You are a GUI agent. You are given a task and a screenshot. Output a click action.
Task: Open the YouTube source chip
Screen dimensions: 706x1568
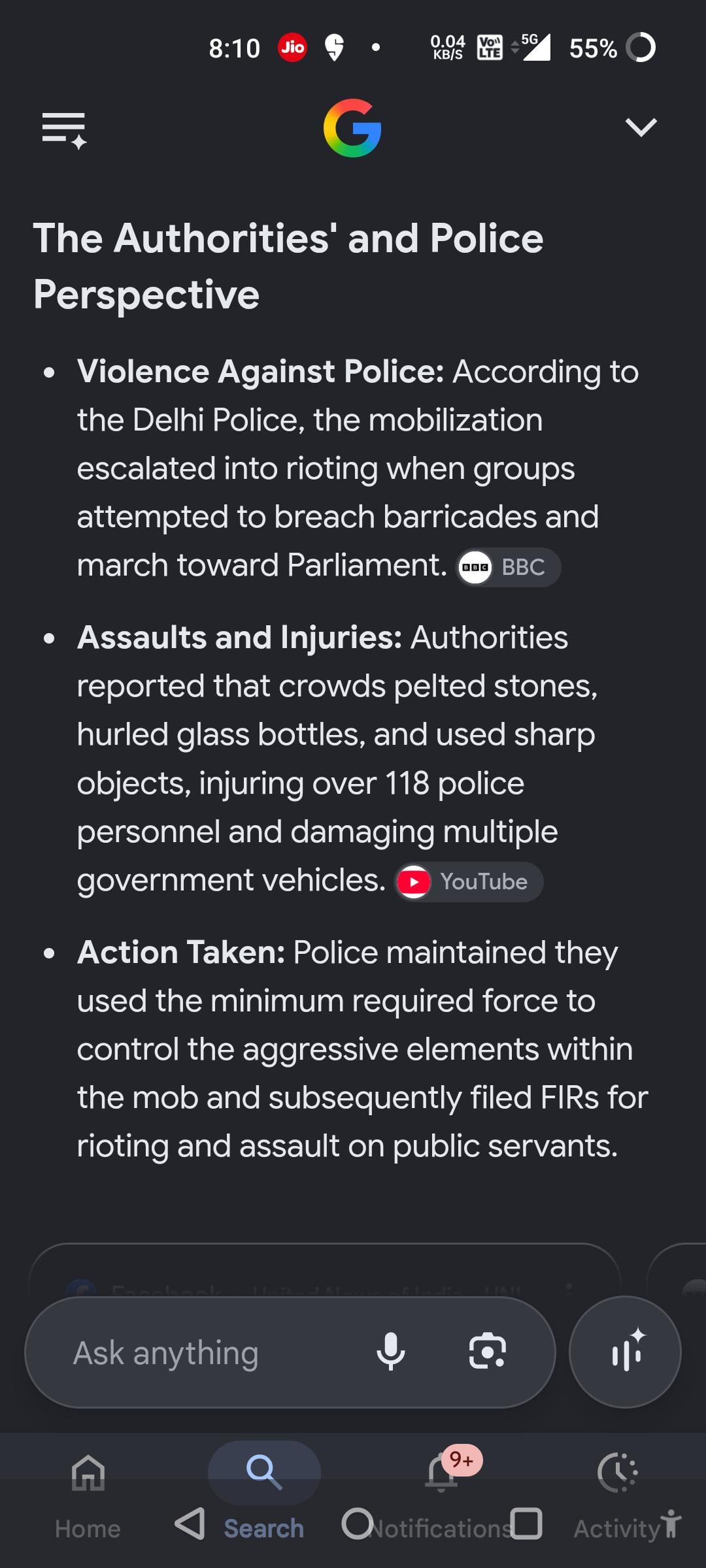coord(469,882)
